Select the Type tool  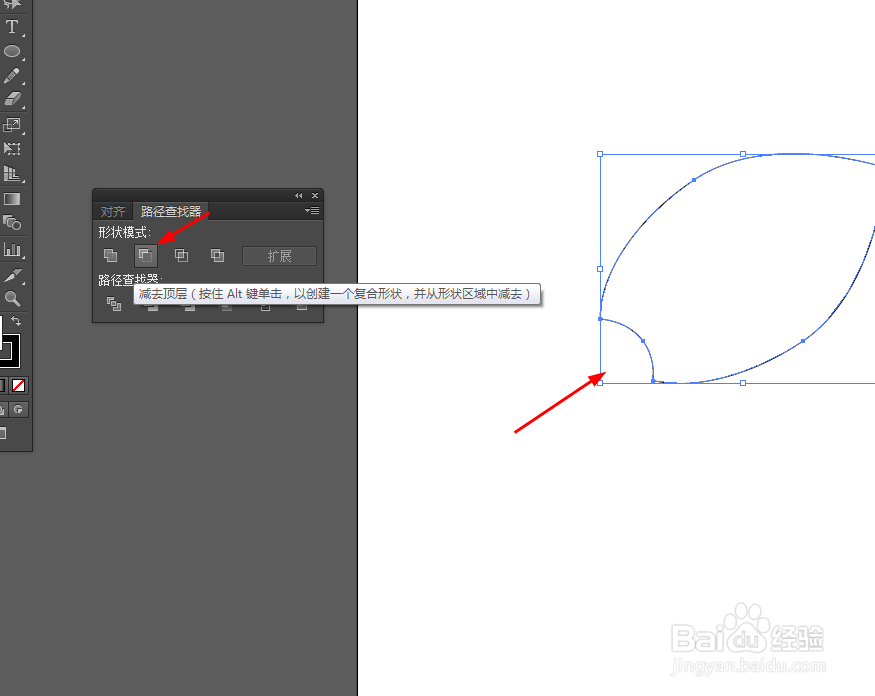tap(12, 26)
